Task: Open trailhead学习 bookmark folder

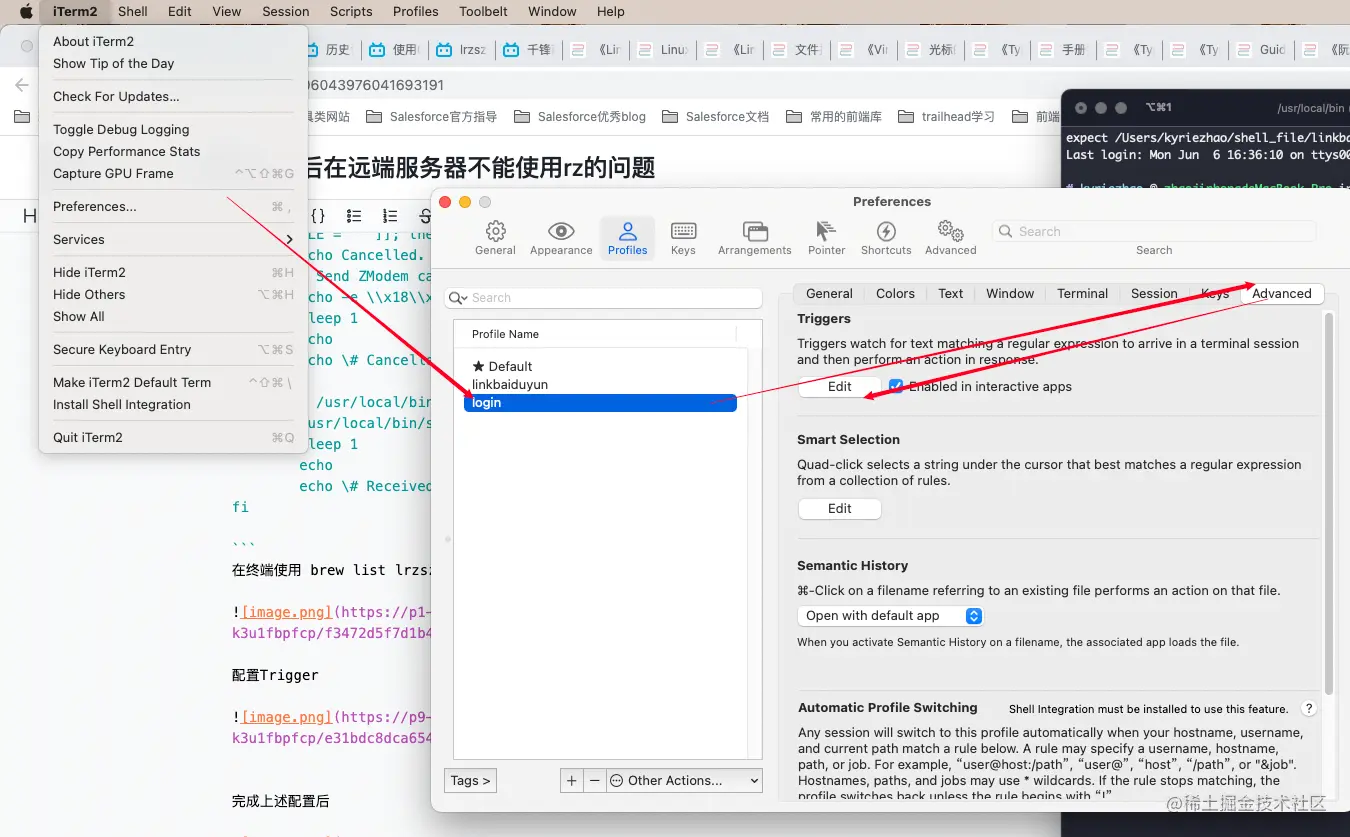Action: click(x=947, y=117)
